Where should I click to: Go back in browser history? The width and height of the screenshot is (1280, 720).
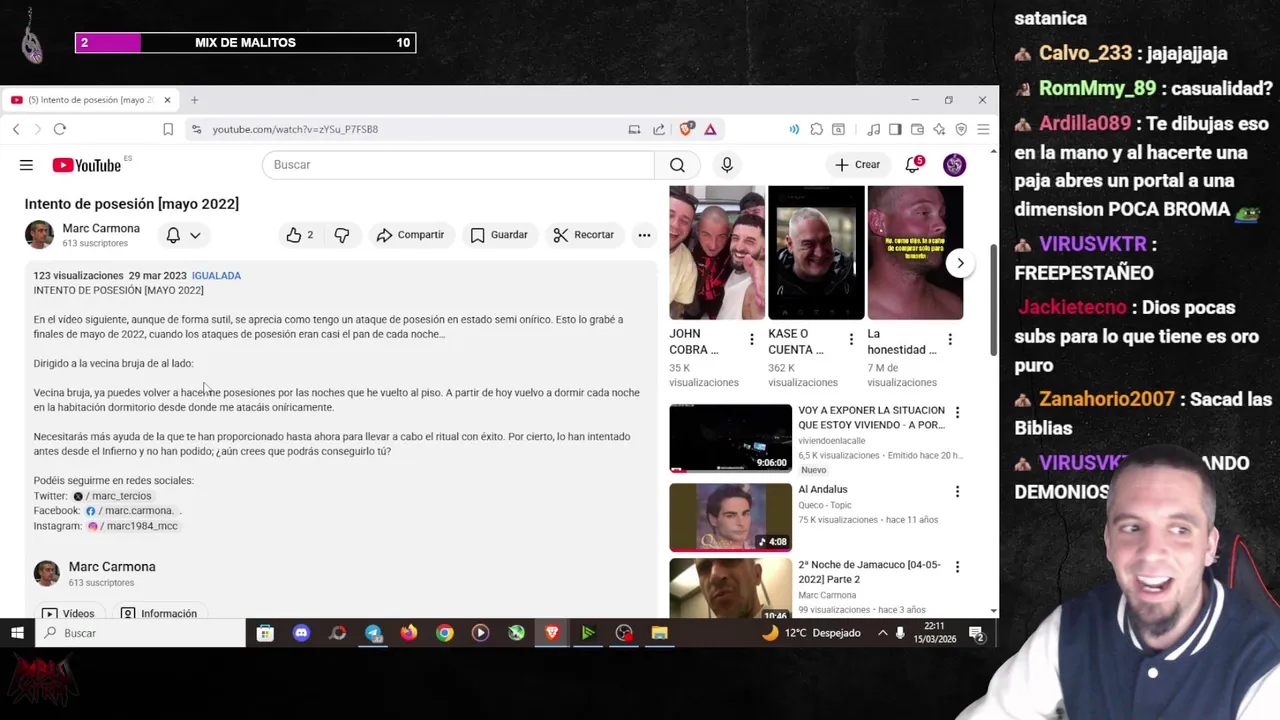point(16,129)
